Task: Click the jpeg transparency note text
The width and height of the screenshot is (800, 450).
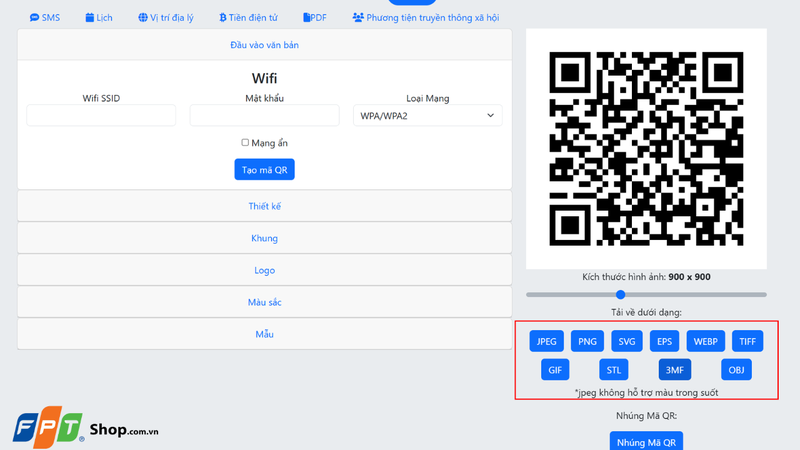Action: (646, 392)
